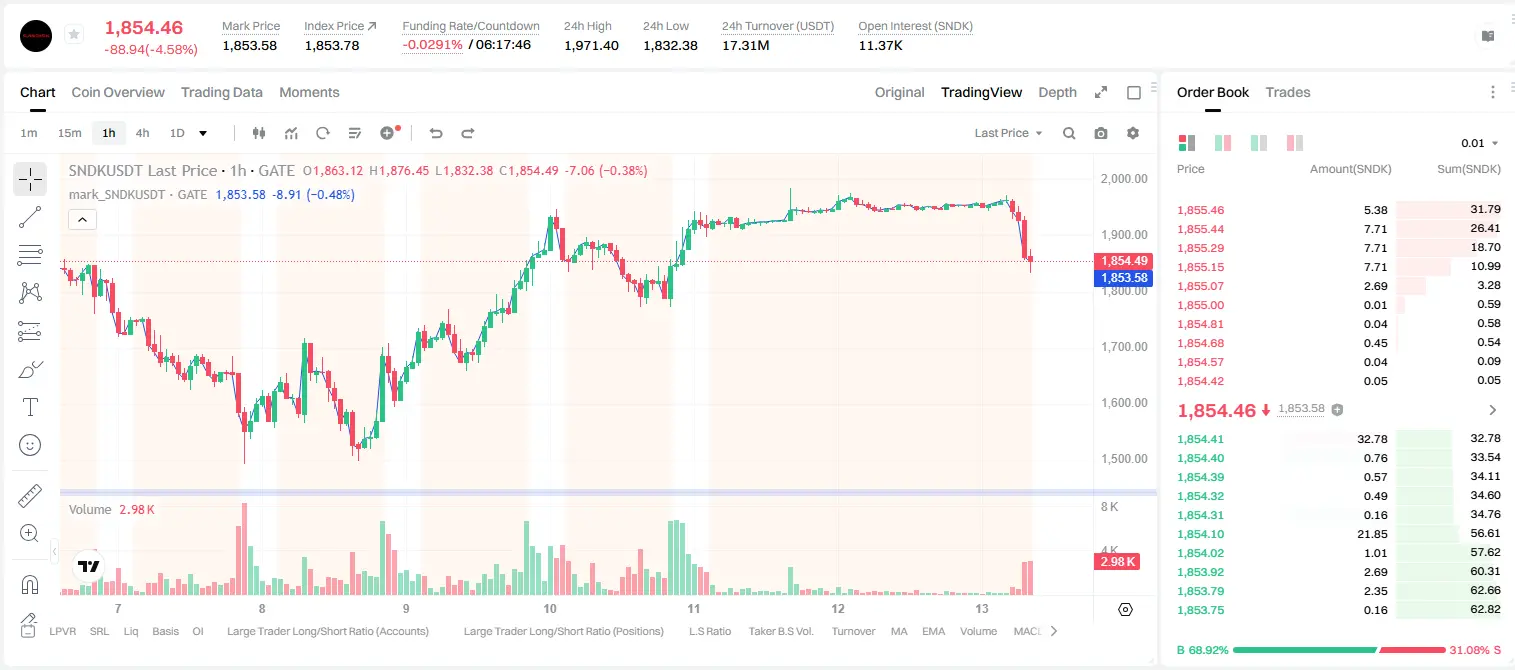Open the indicators chart icon

pyautogui.click(x=291, y=133)
